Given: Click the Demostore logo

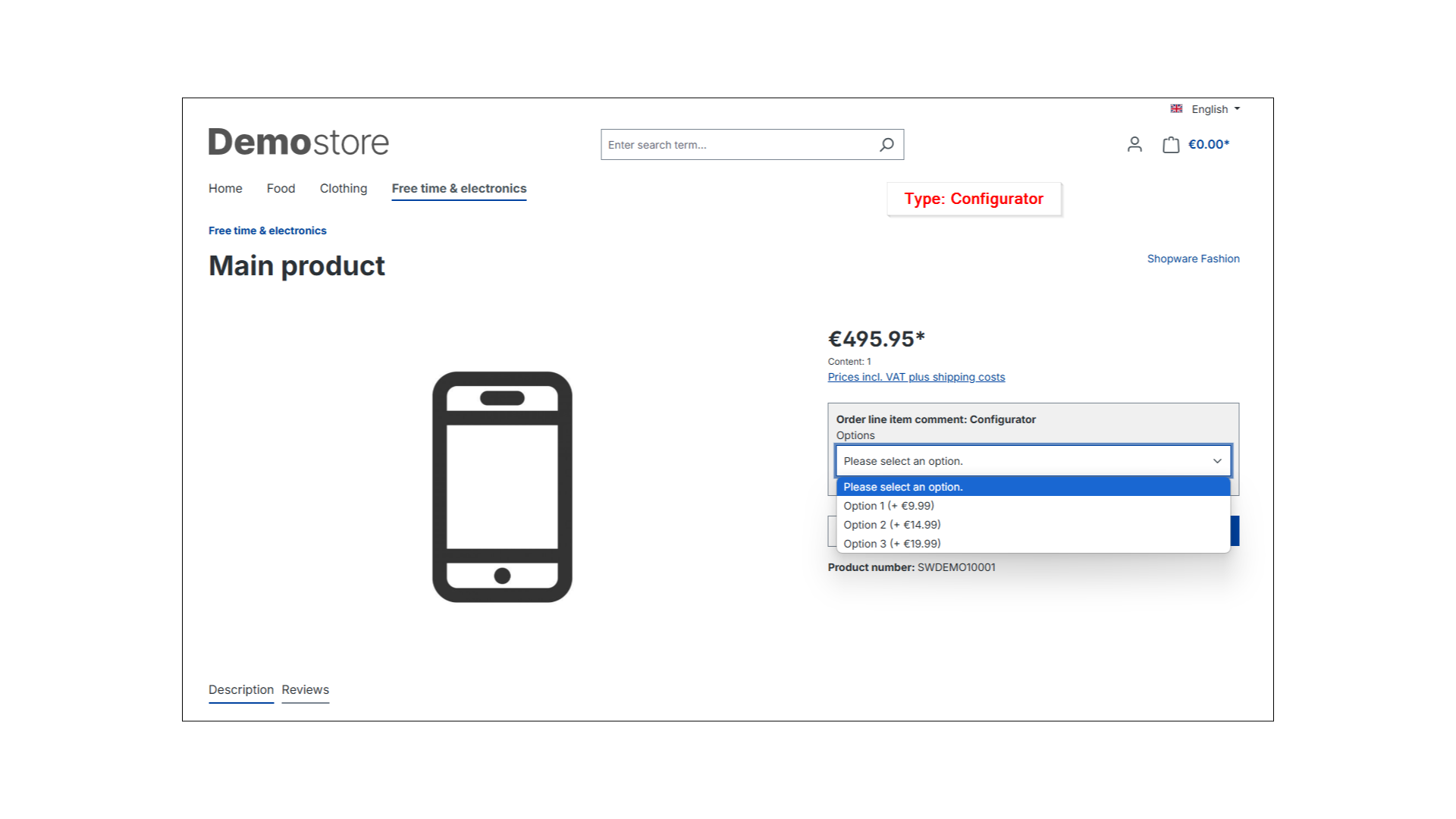Looking at the screenshot, I should tap(299, 143).
